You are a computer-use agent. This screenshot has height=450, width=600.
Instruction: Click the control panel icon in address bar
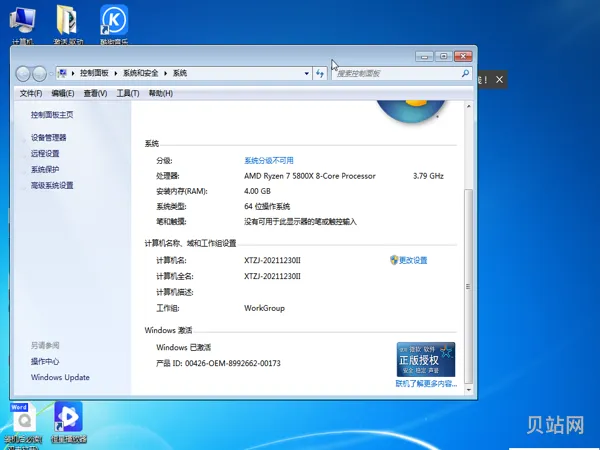(62, 73)
